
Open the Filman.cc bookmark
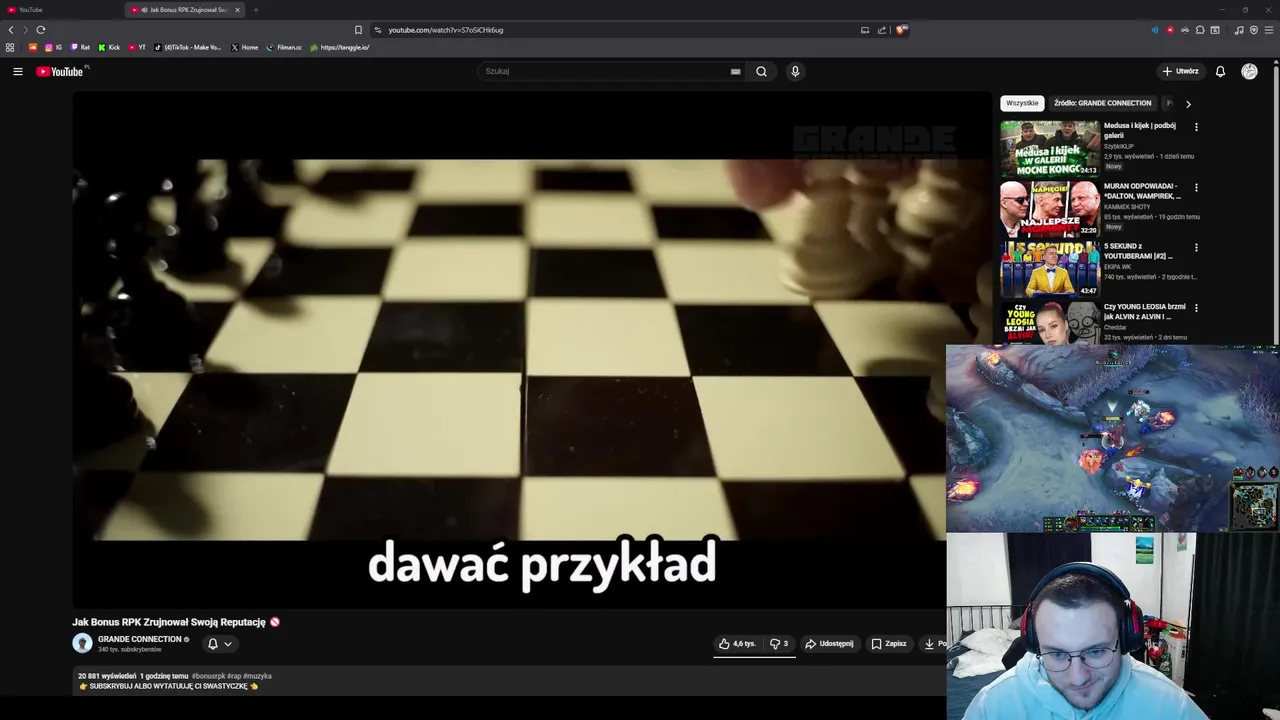[x=284, y=47]
